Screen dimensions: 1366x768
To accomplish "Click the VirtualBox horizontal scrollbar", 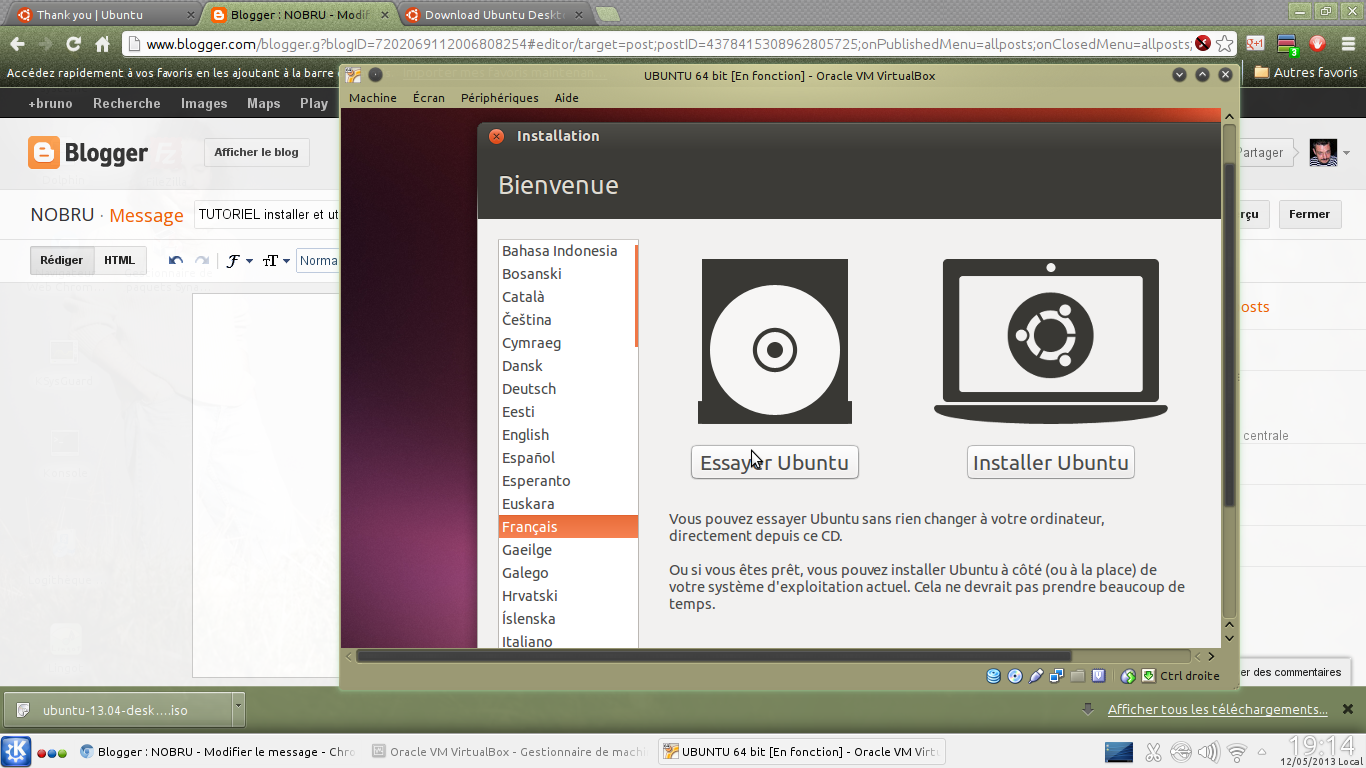I will point(776,656).
